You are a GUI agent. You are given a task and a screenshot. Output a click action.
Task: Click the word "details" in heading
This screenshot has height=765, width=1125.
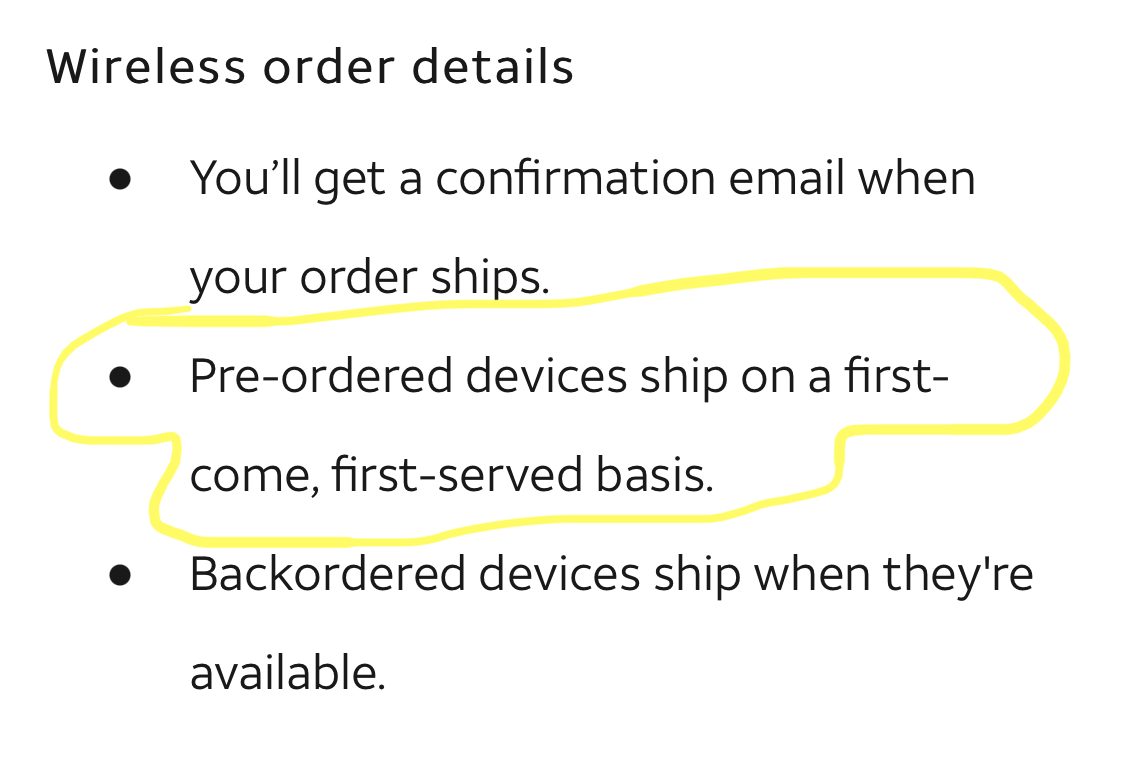click(493, 67)
